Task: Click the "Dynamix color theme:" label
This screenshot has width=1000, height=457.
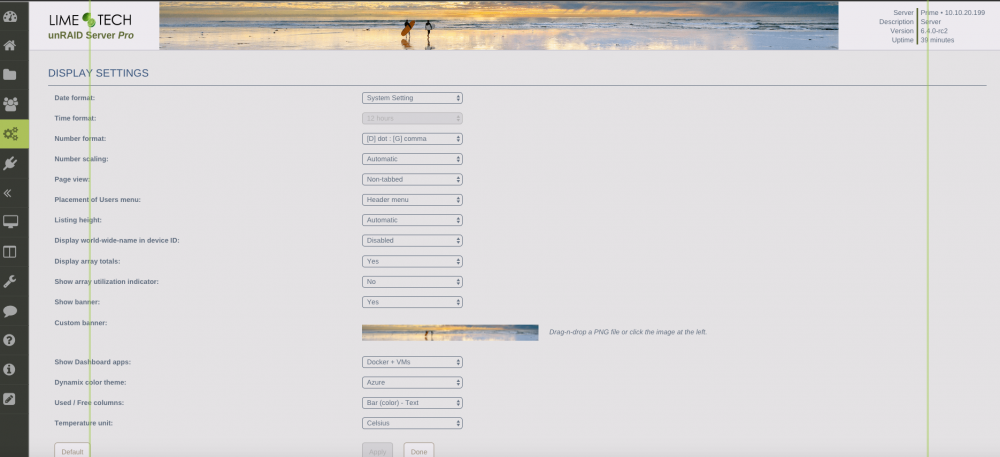Action: point(91,382)
